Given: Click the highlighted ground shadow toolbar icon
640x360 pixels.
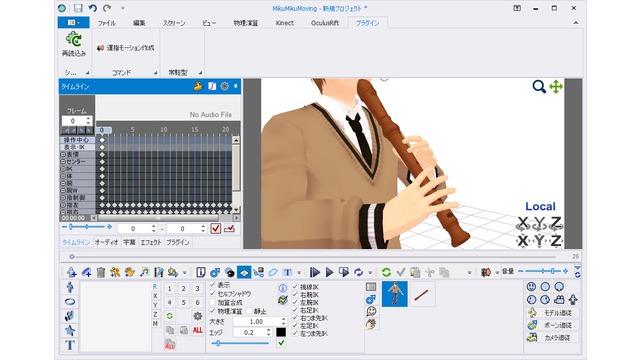Looking at the screenshot, I should click(x=244, y=272).
